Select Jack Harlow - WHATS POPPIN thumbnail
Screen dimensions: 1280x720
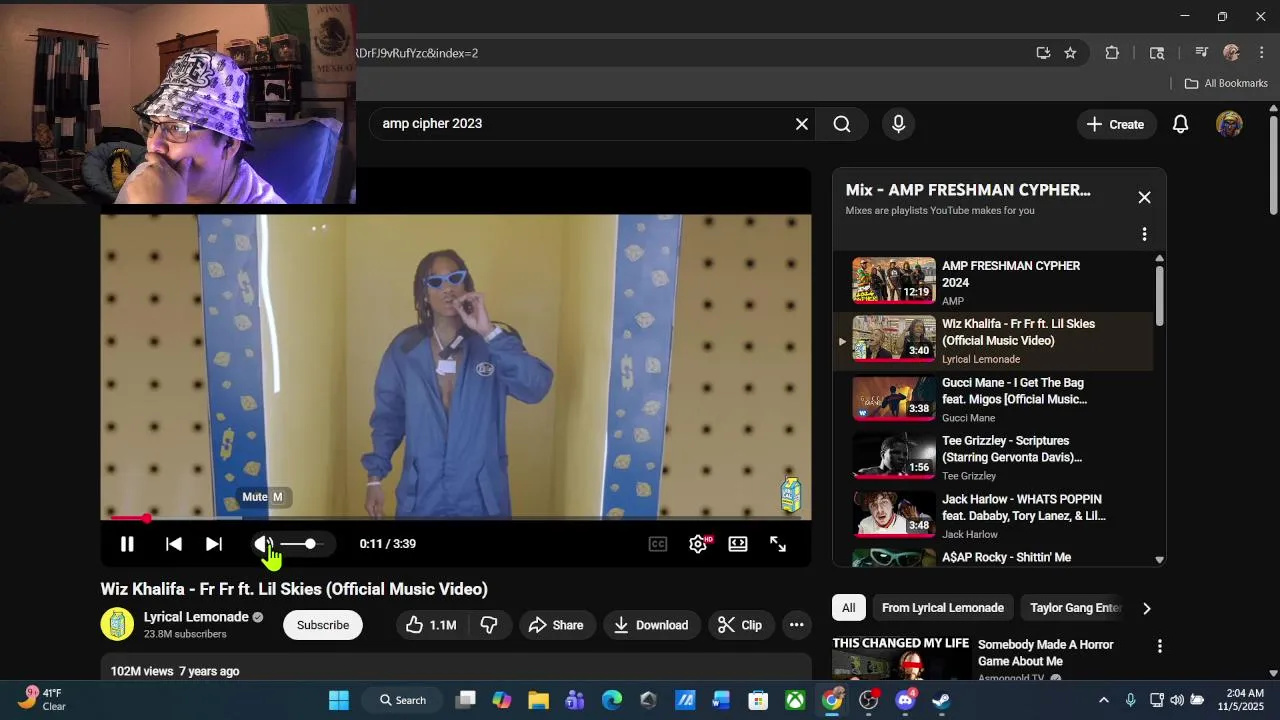tap(894, 514)
